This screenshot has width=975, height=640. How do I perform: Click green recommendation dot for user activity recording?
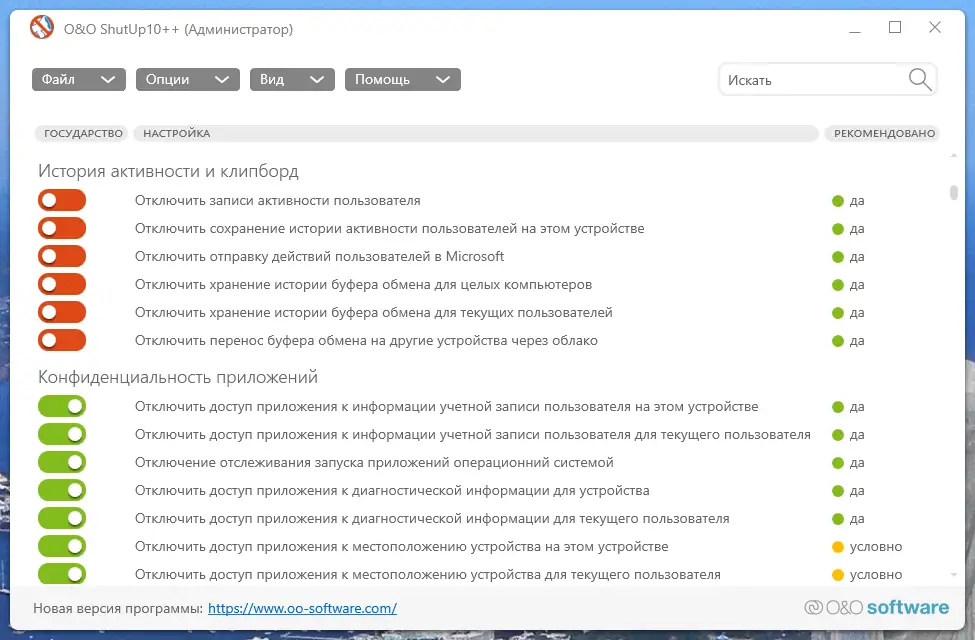click(x=838, y=201)
